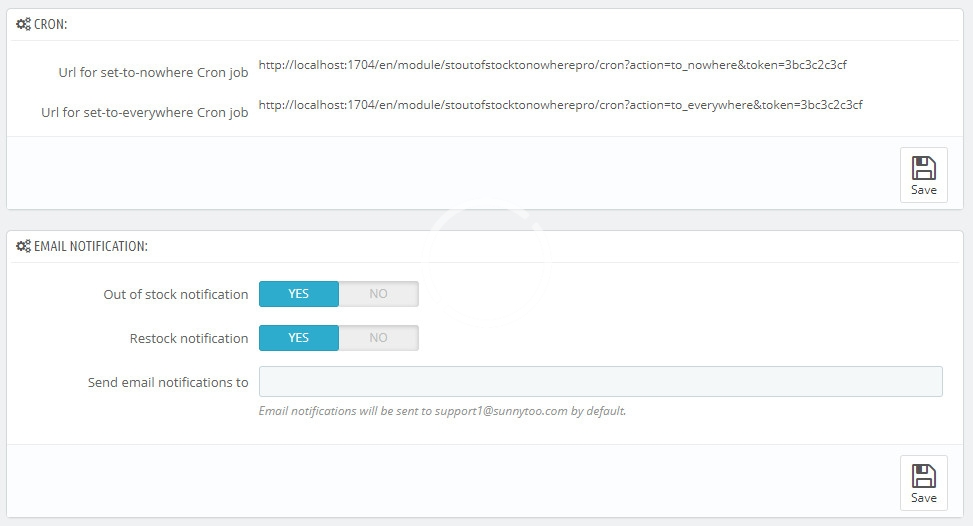Click the Restock notification label
Viewport: 973px width, 526px height.
[x=188, y=338]
